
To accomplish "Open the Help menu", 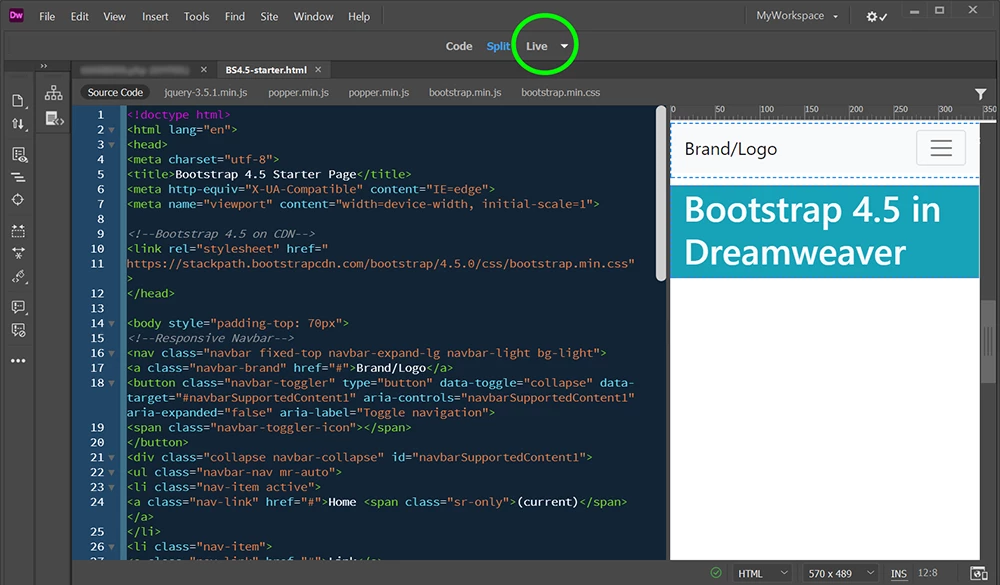I will click(359, 17).
